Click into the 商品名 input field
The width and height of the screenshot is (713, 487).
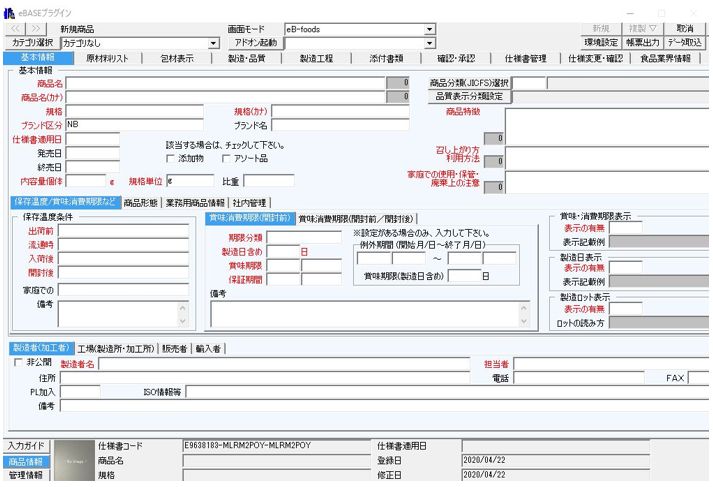click(225, 83)
